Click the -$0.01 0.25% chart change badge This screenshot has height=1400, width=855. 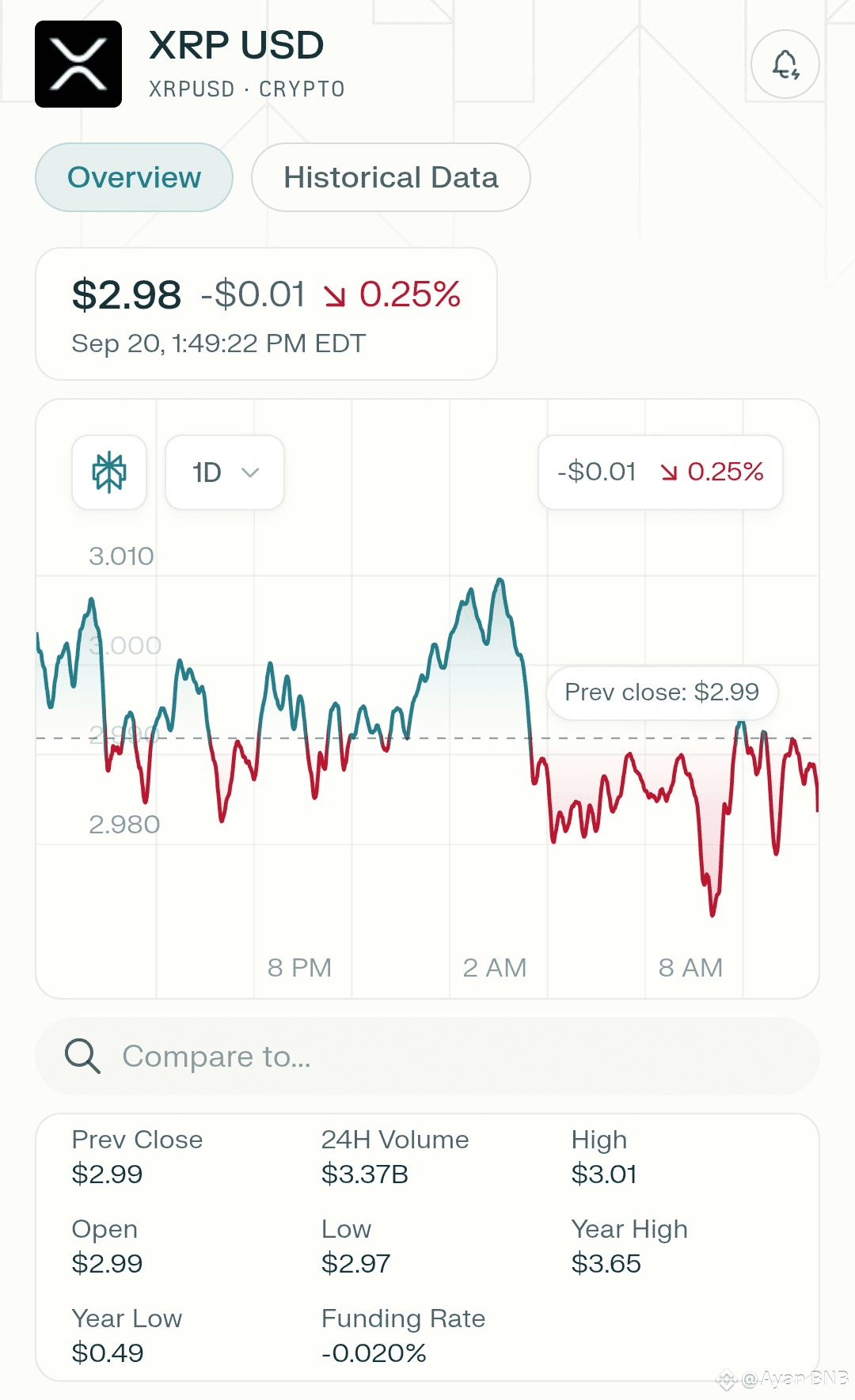pyautogui.click(x=660, y=472)
